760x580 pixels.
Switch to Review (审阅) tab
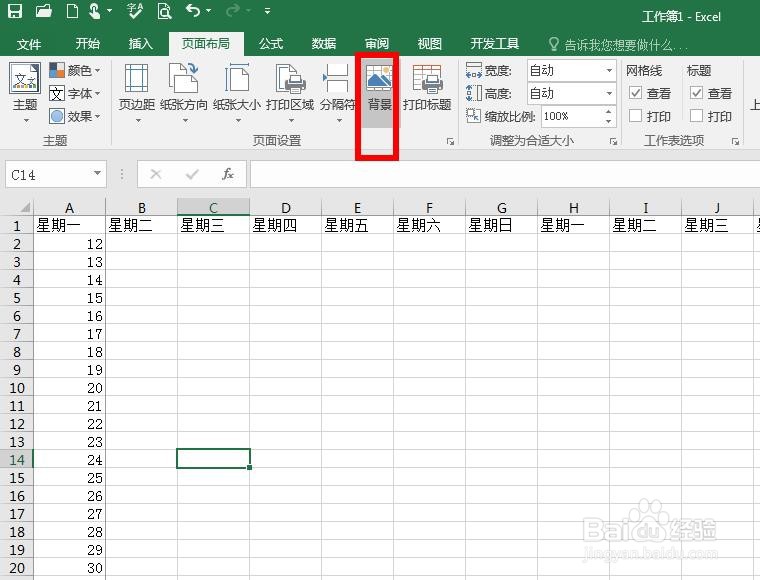pos(377,44)
